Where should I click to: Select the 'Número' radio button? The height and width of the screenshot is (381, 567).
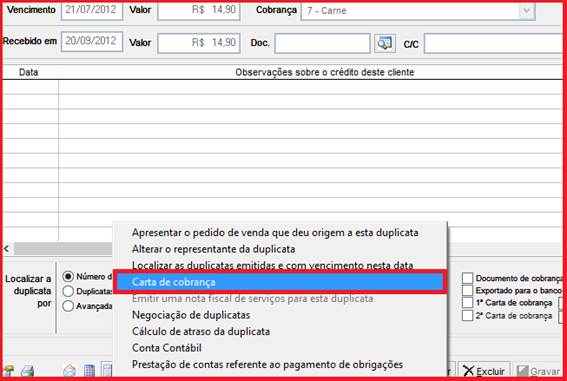pos(68,277)
